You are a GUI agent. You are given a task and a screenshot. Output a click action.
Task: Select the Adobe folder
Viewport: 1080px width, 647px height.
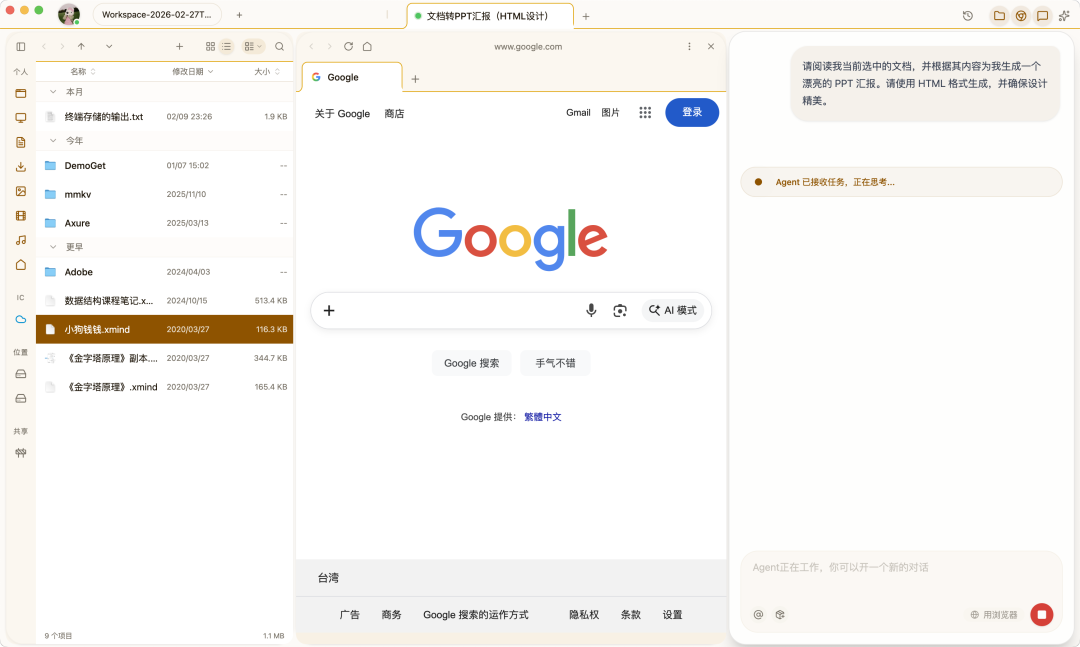coord(164,272)
